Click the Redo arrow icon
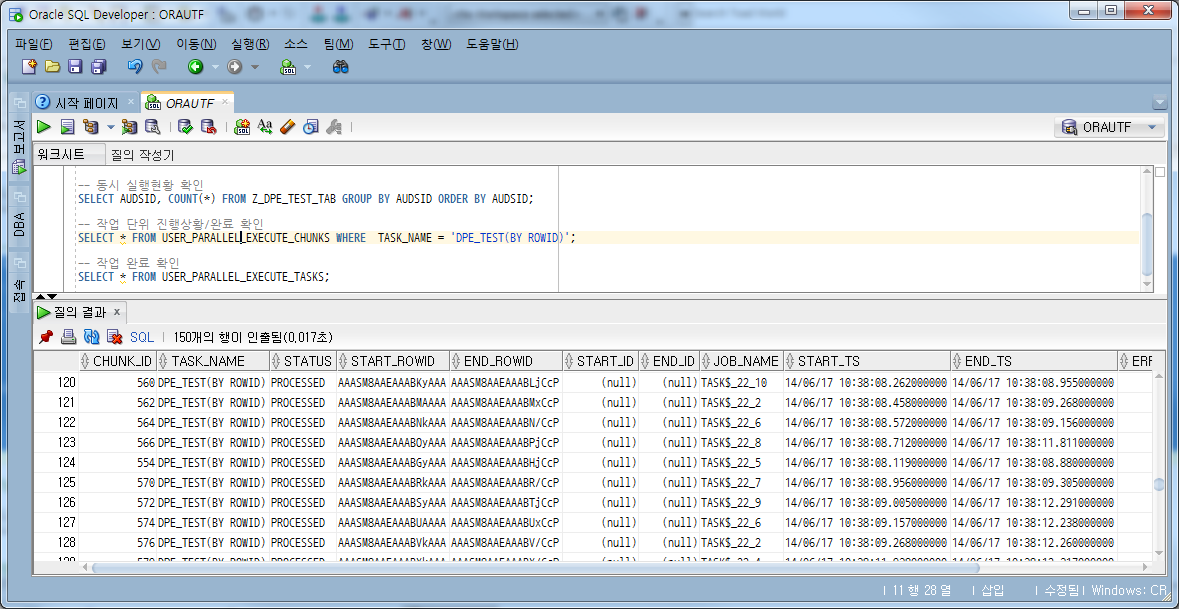Screen dimensions: 1179x609 click(159, 67)
